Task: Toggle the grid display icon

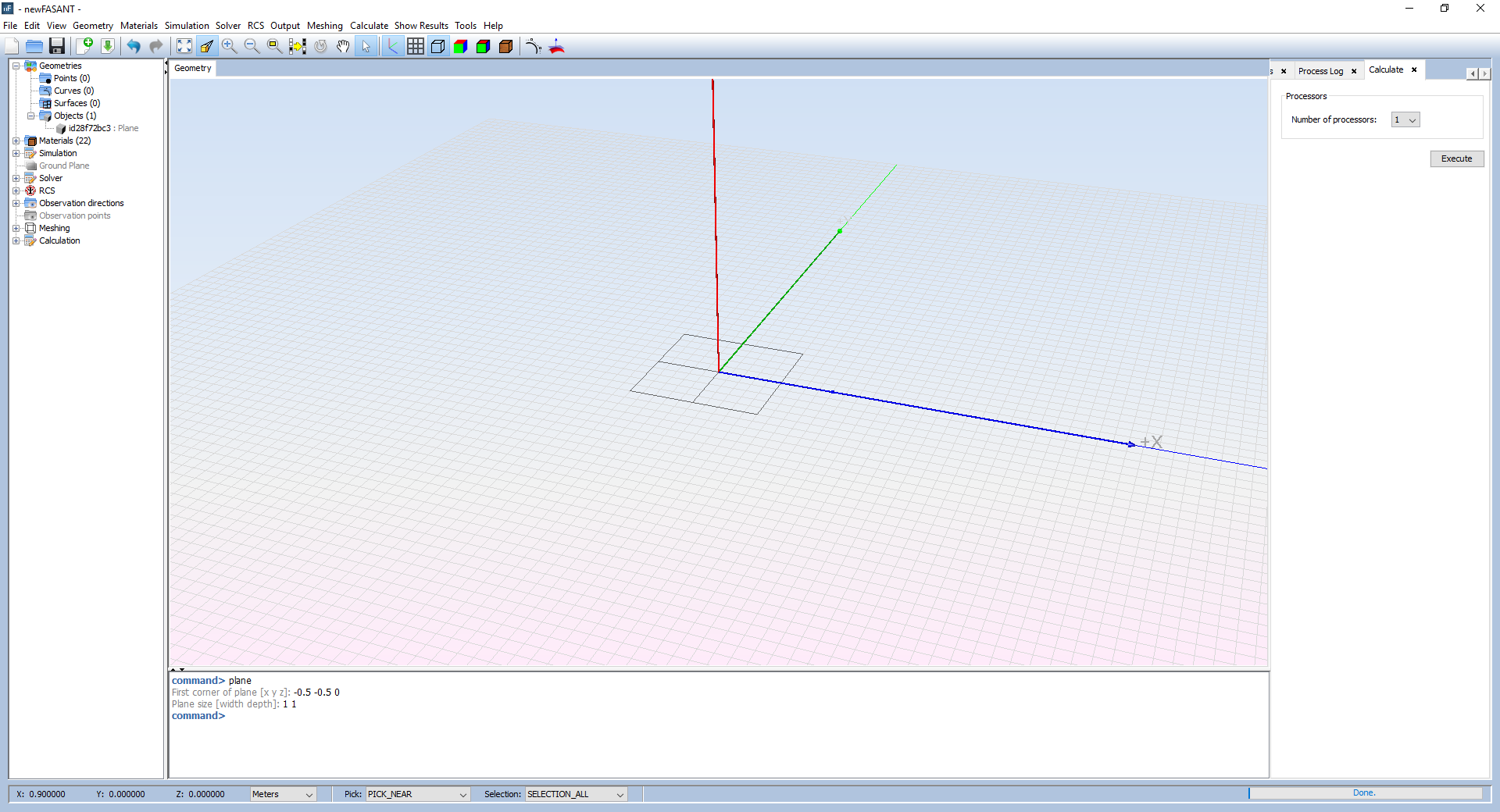Action: point(416,46)
